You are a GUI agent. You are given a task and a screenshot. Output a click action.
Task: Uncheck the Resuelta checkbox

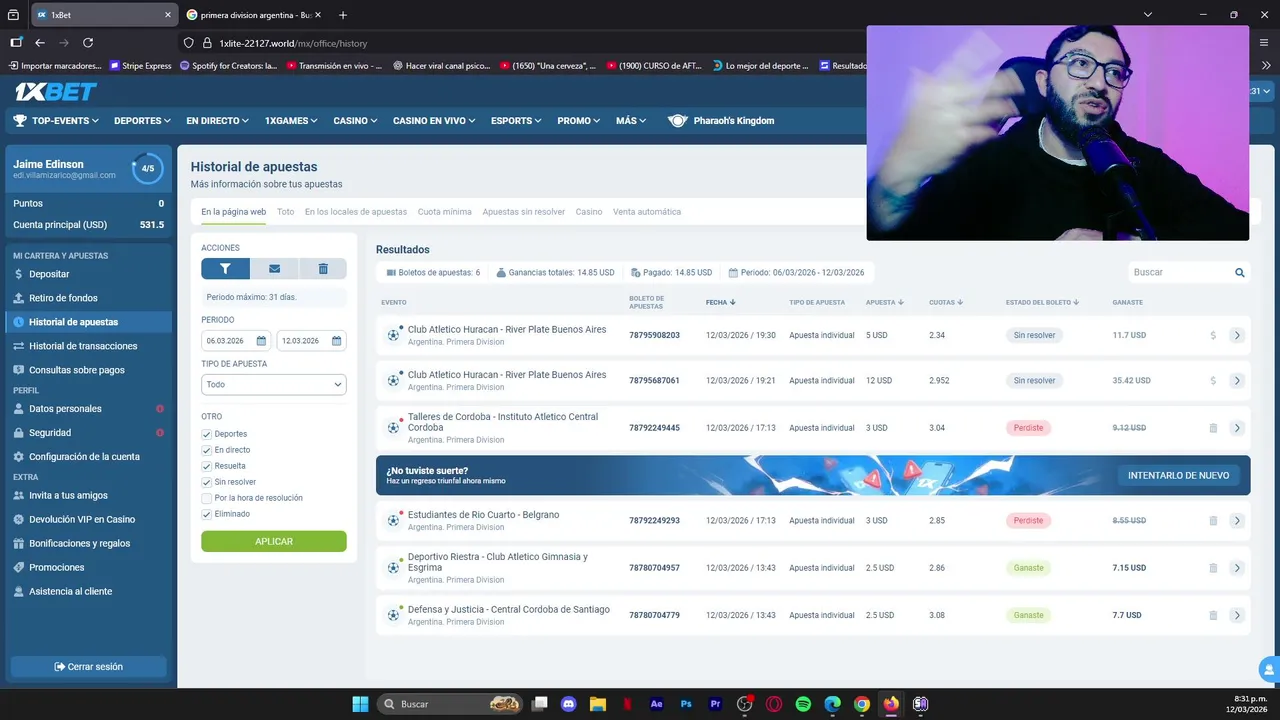(x=207, y=466)
